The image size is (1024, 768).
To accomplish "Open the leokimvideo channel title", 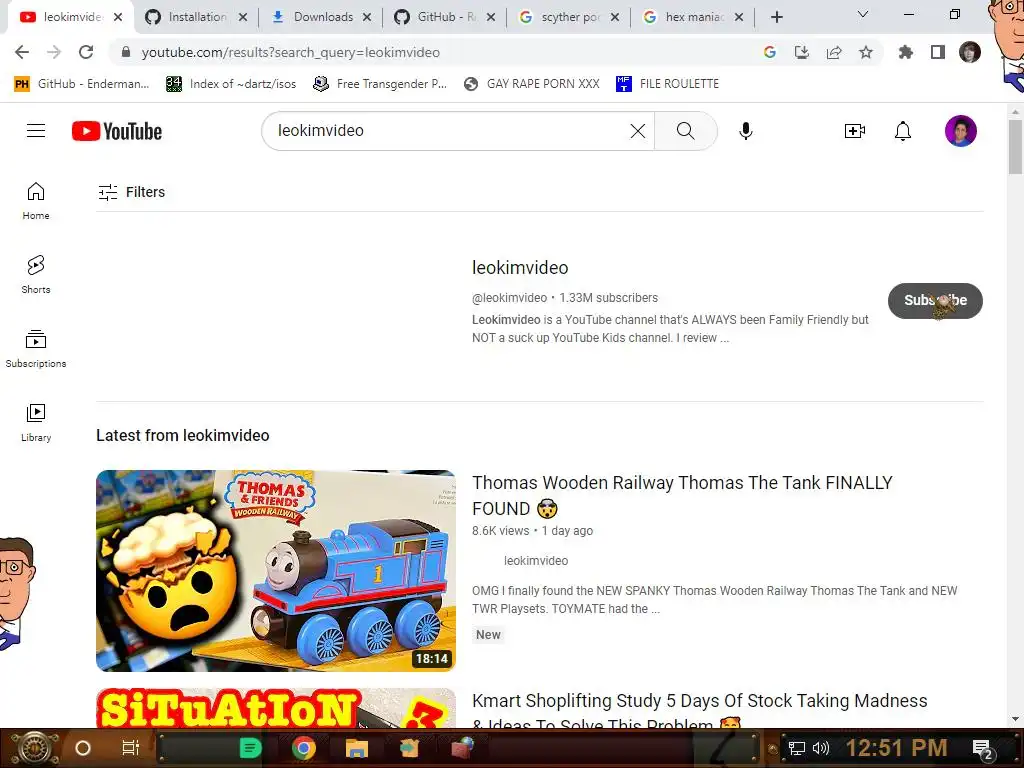I will (520, 268).
